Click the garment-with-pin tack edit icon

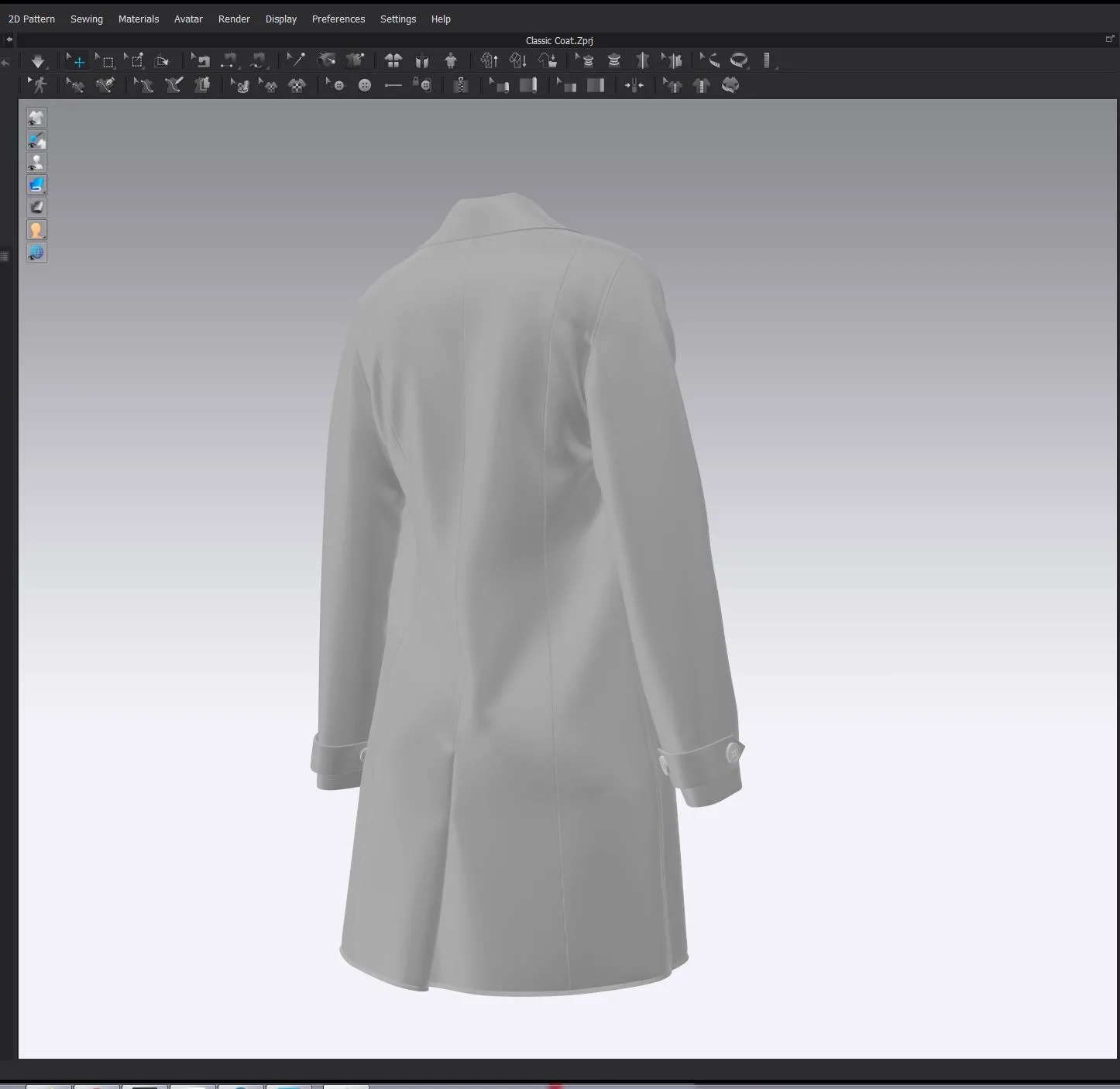356,61
